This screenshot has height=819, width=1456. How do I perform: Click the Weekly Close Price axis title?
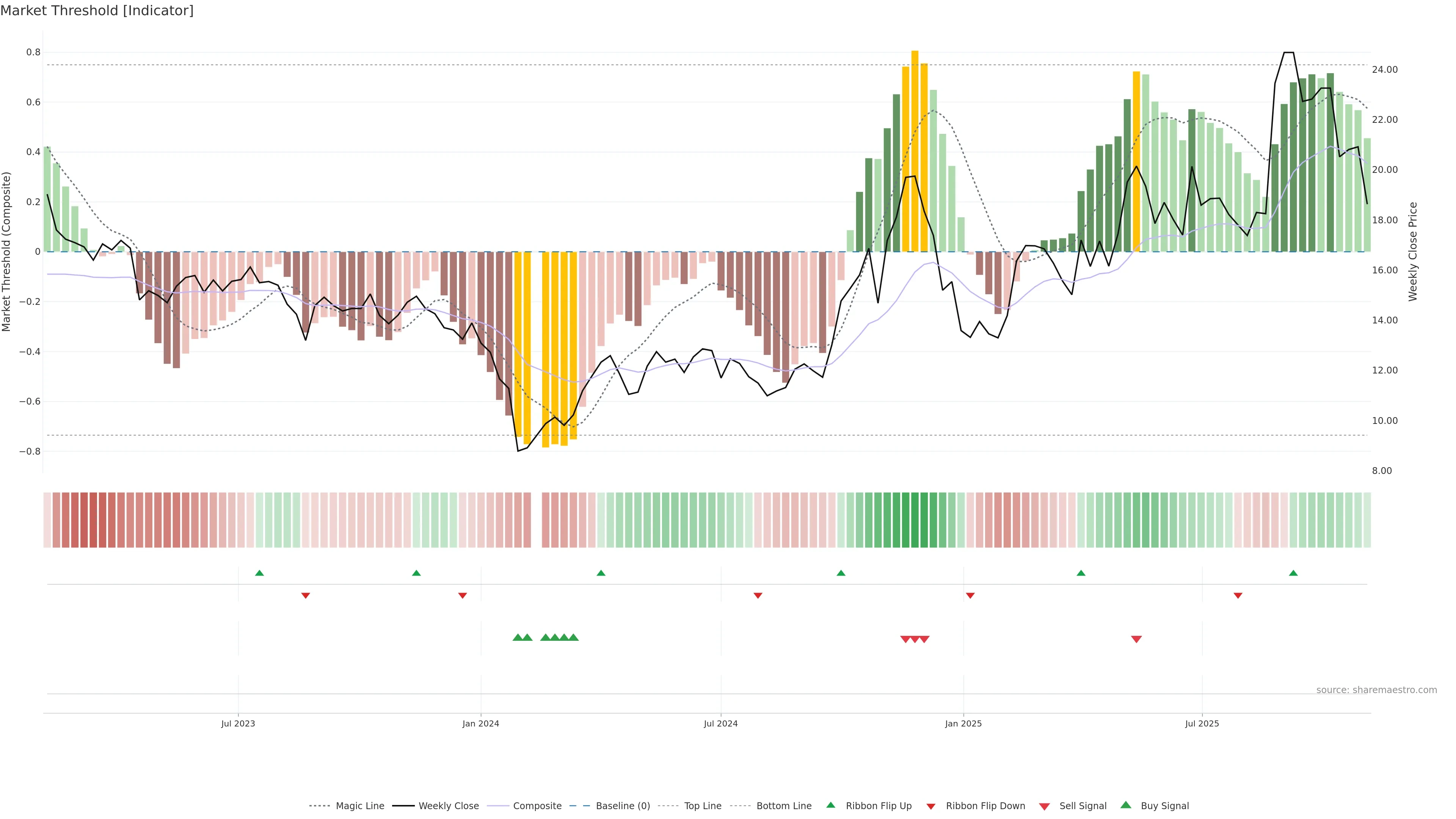pyautogui.click(x=1413, y=251)
